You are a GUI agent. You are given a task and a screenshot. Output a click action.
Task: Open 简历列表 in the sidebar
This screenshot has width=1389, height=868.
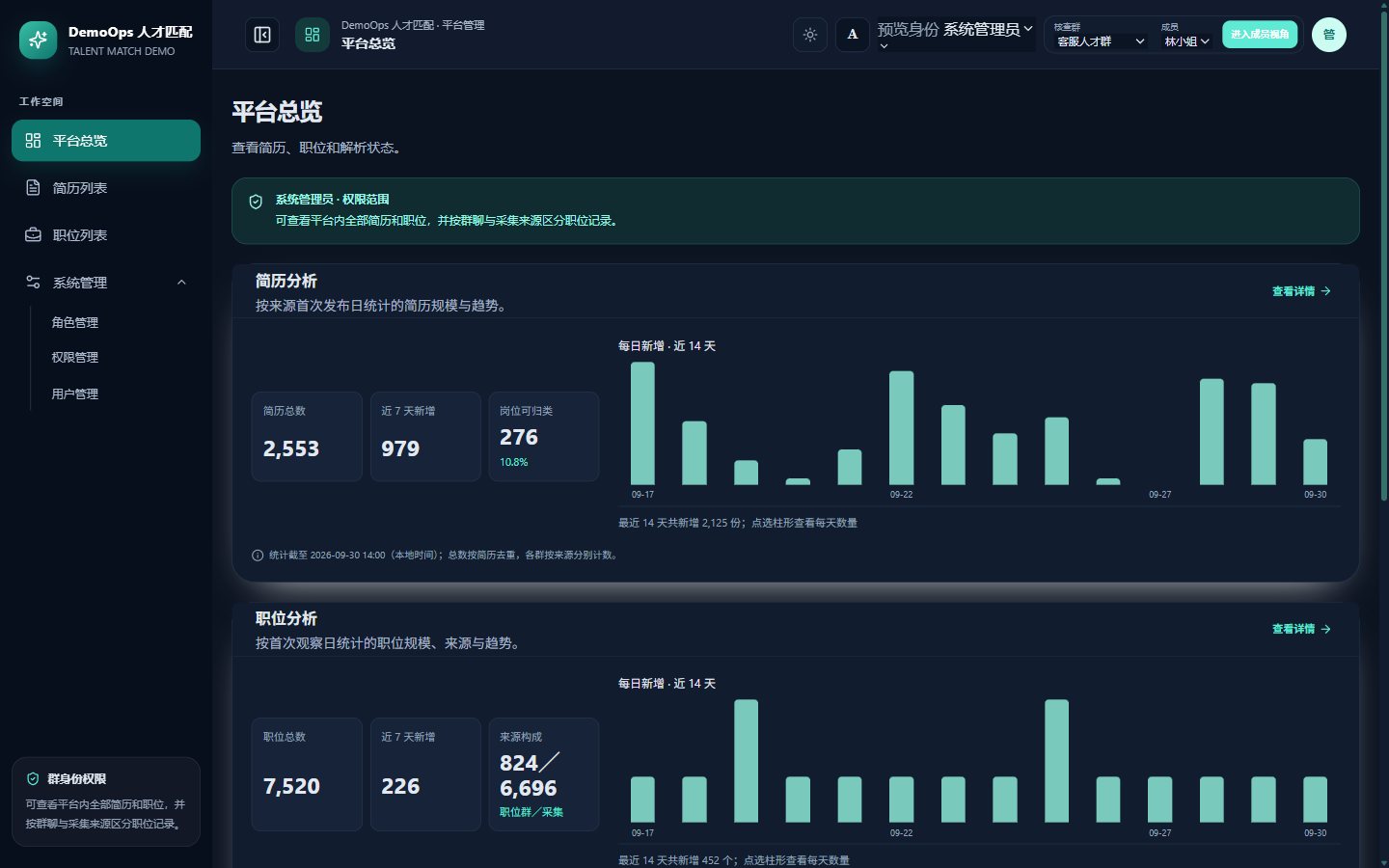(106, 188)
